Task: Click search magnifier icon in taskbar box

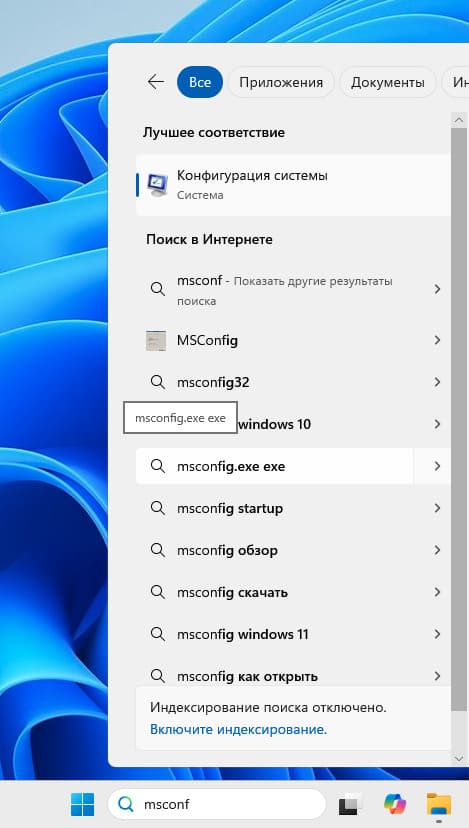Action: click(x=126, y=804)
